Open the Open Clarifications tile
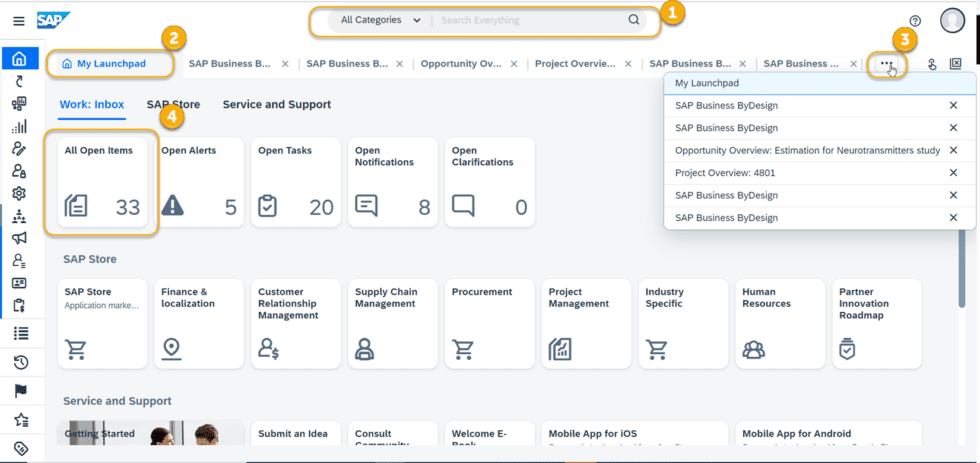The width and height of the screenshot is (980, 463). coord(490,182)
